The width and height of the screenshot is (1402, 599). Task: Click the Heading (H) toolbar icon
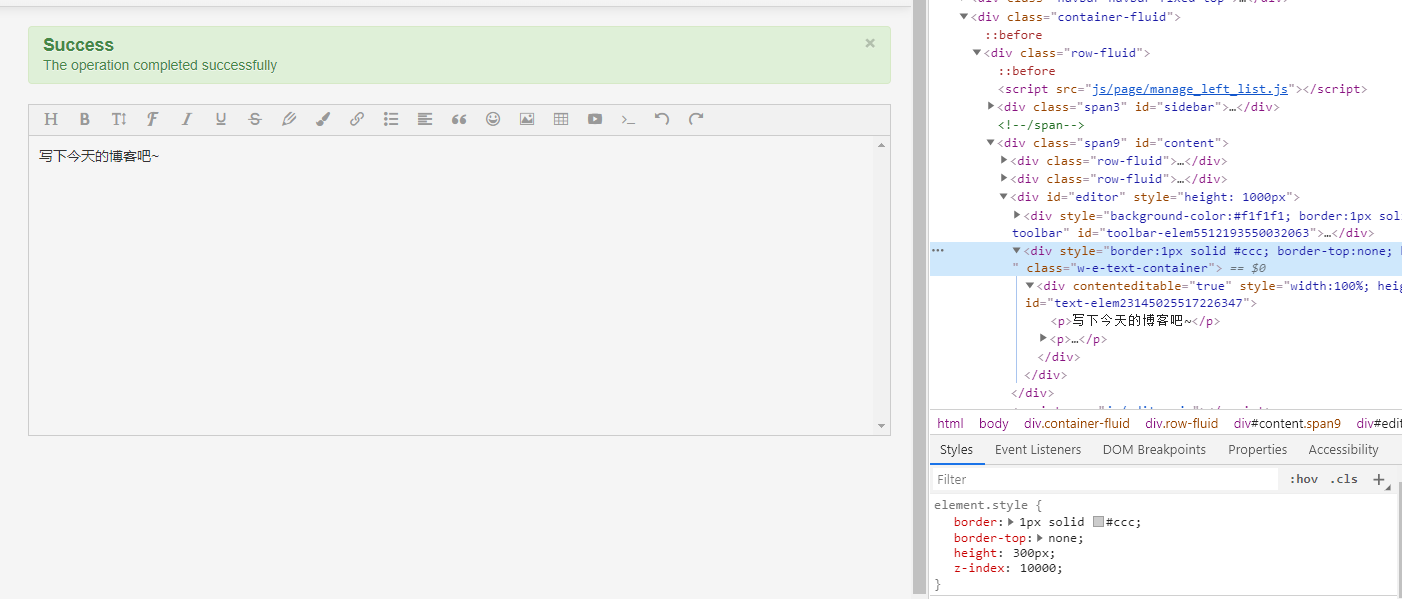coord(51,119)
